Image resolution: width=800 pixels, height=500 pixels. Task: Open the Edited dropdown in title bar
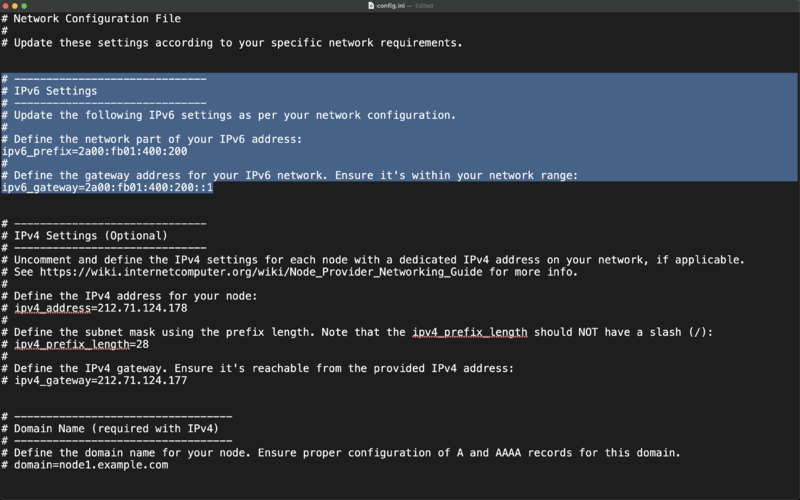[424, 6]
